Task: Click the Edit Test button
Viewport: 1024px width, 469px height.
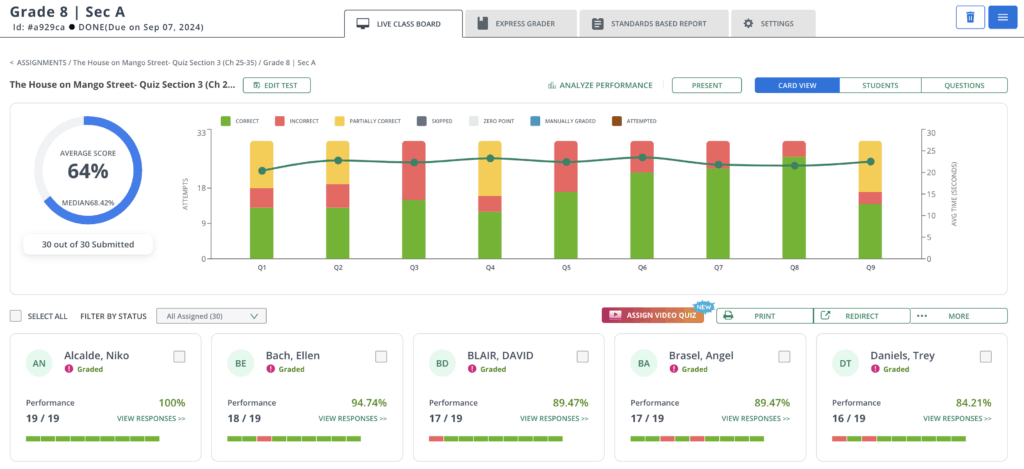Action: pyautogui.click(x=277, y=86)
